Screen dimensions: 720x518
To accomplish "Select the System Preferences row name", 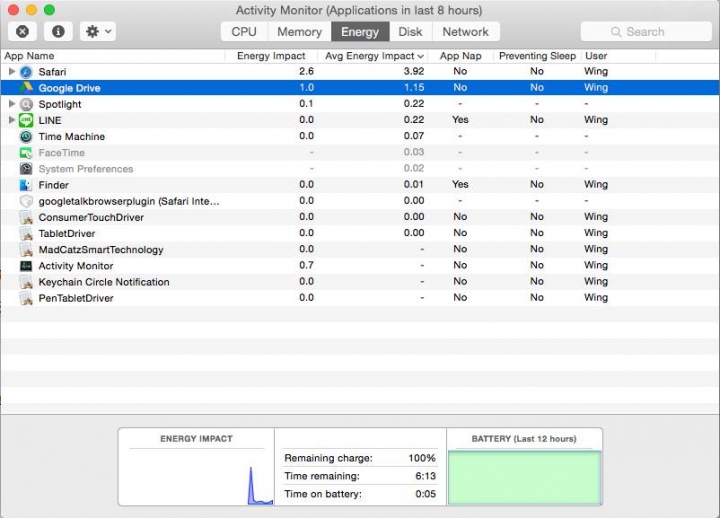I will coord(86,169).
